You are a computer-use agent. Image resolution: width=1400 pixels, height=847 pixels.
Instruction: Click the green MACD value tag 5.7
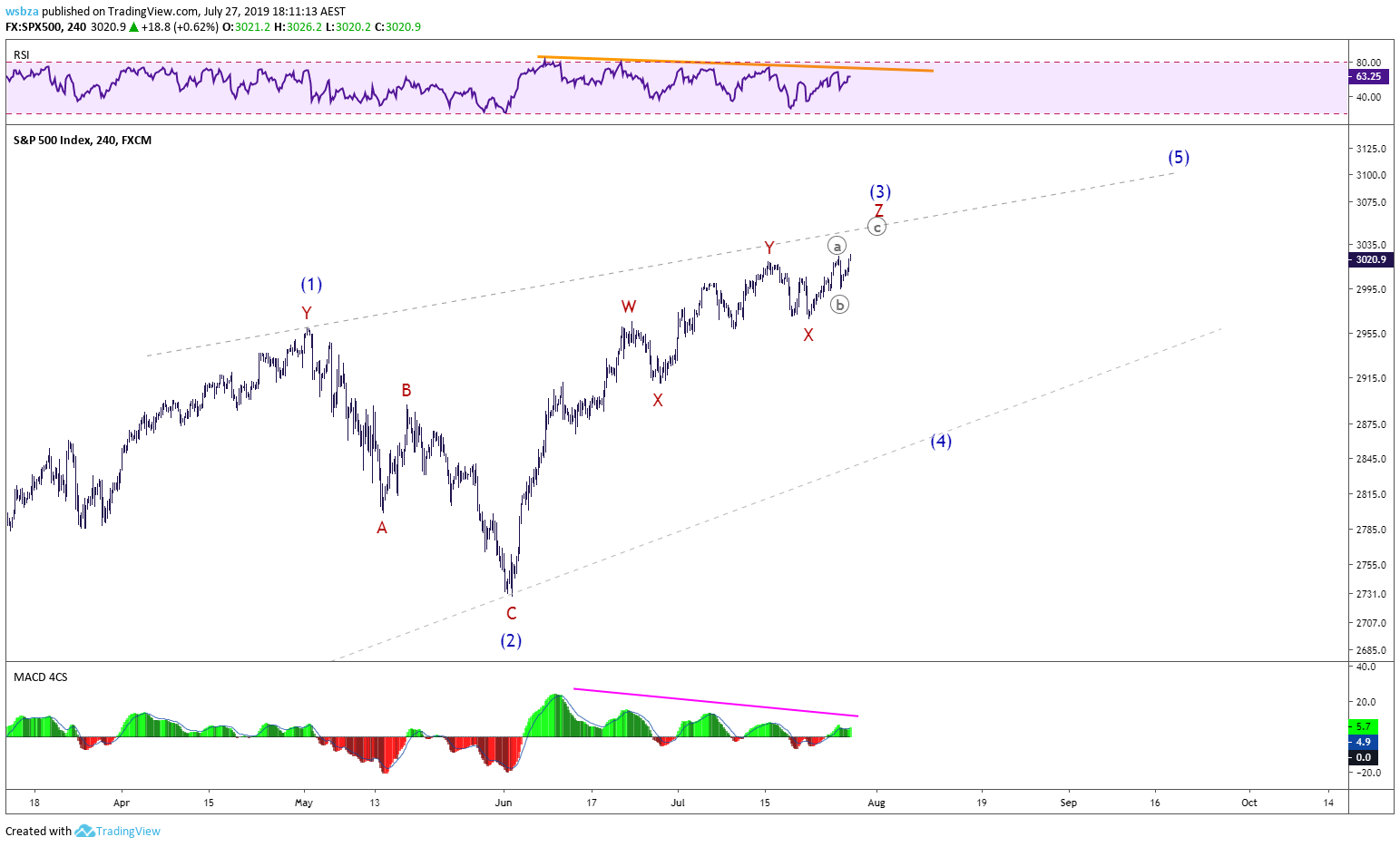1364,726
